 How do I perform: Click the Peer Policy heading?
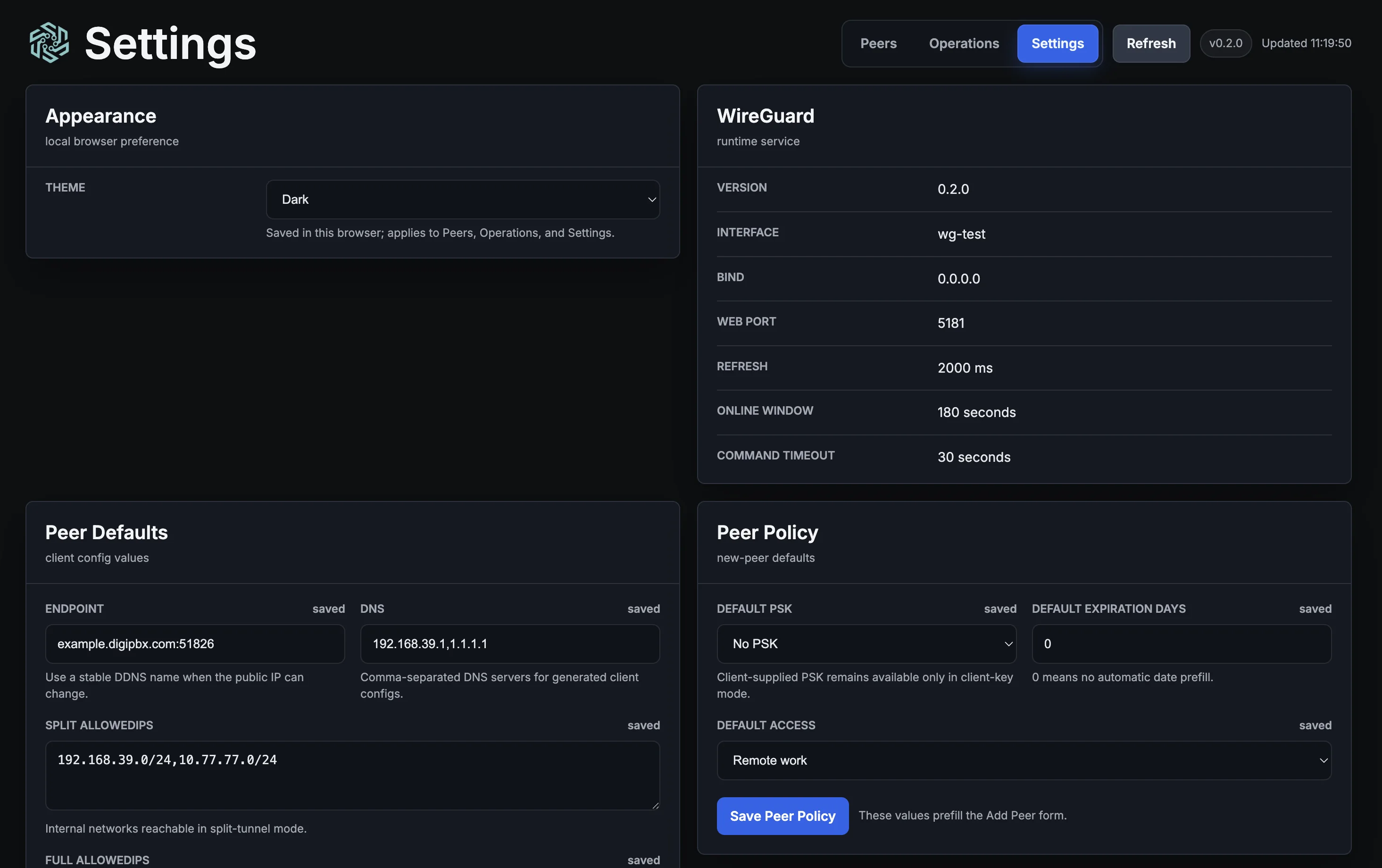[x=767, y=532]
